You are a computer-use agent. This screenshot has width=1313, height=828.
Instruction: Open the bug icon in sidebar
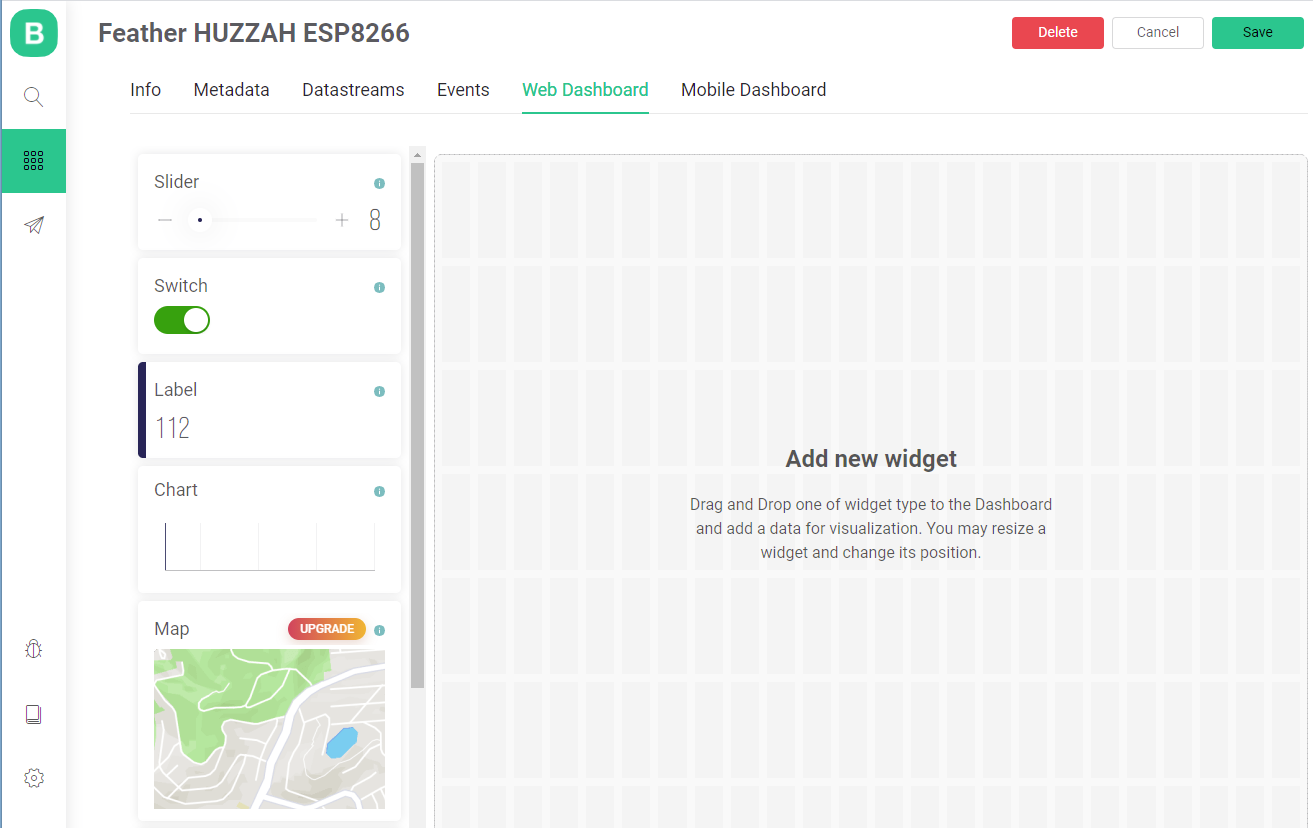point(34,650)
